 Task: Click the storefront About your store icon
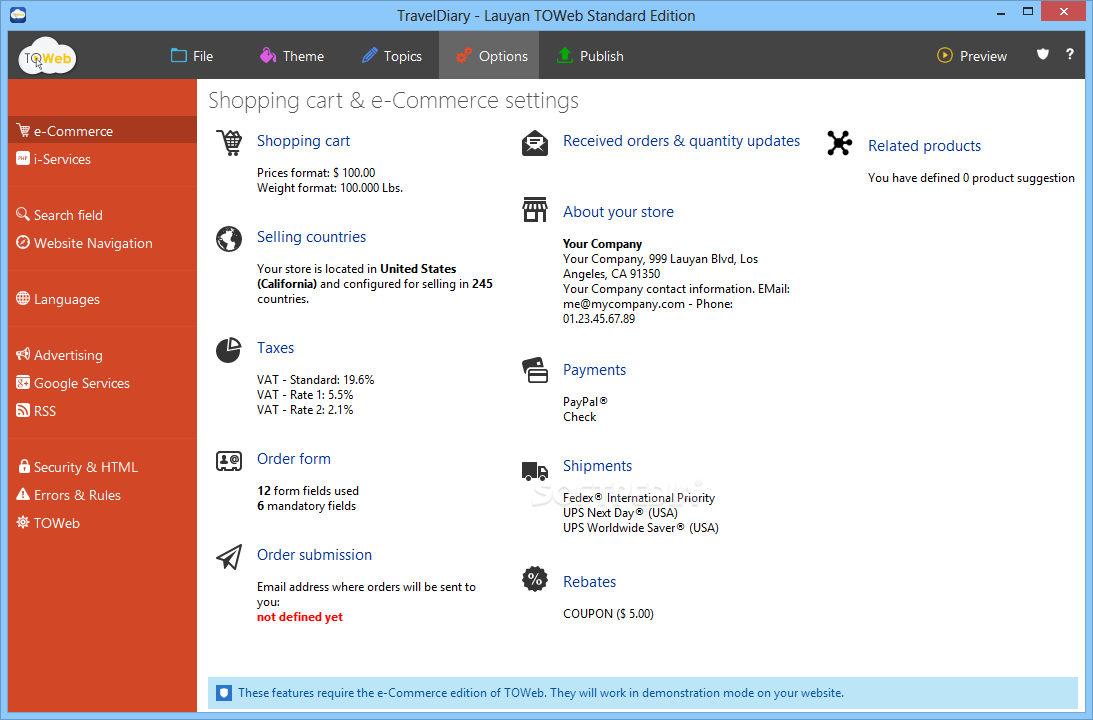535,209
